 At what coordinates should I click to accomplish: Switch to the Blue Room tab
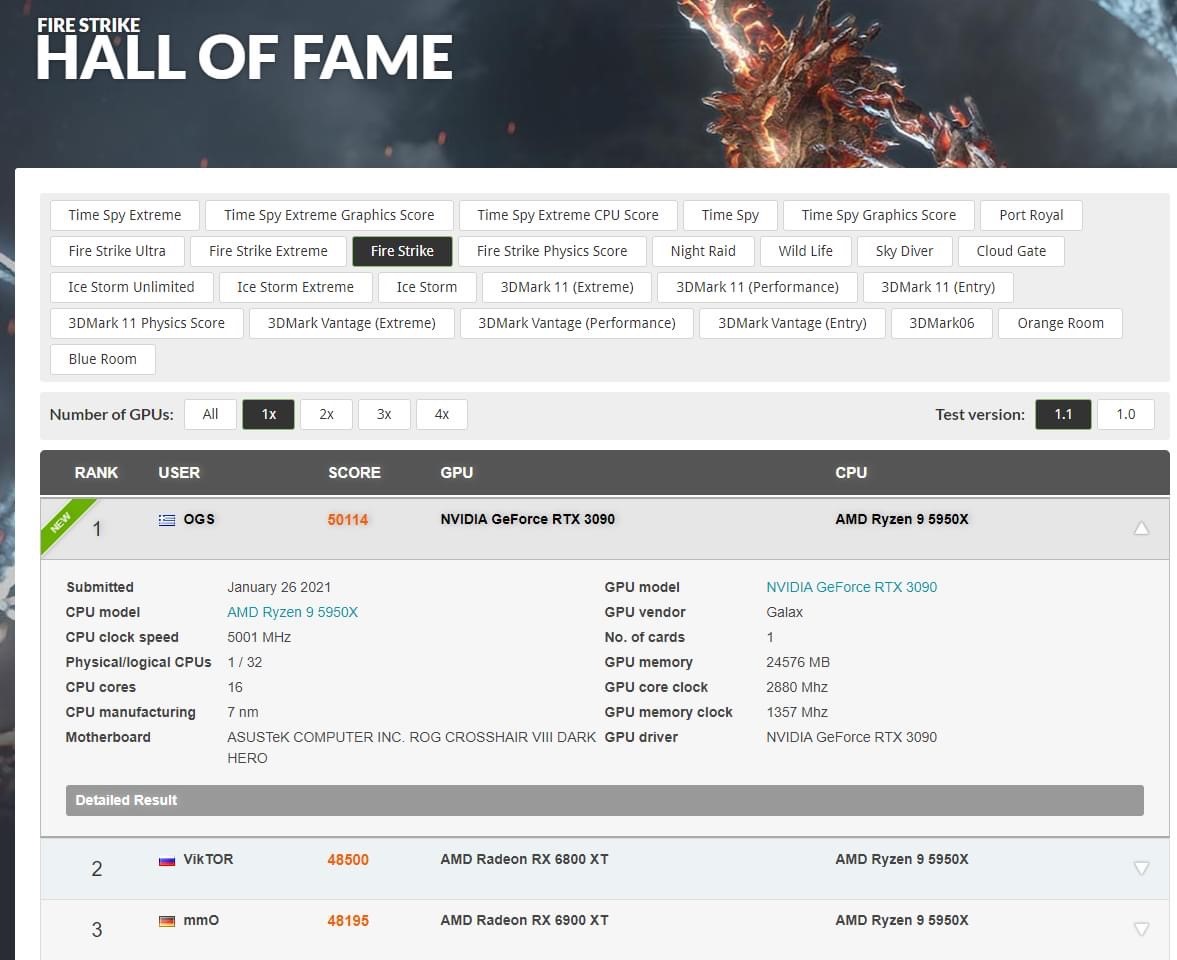click(x=103, y=360)
